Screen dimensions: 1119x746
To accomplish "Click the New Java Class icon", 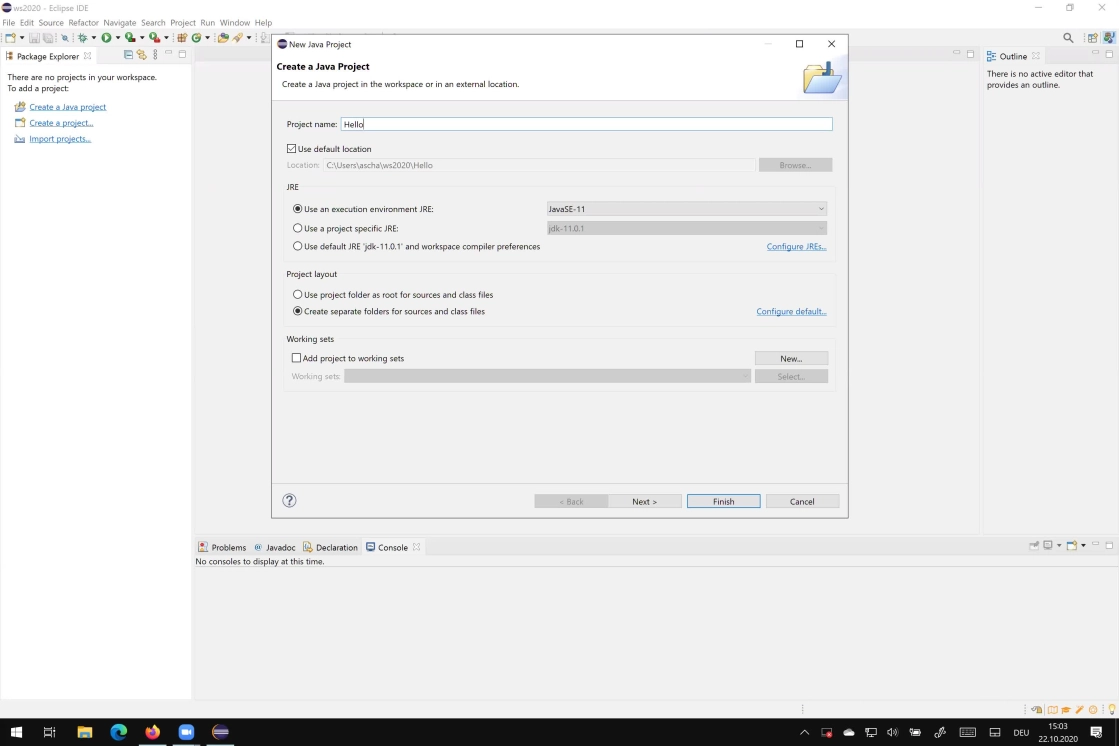I will [x=196, y=38].
